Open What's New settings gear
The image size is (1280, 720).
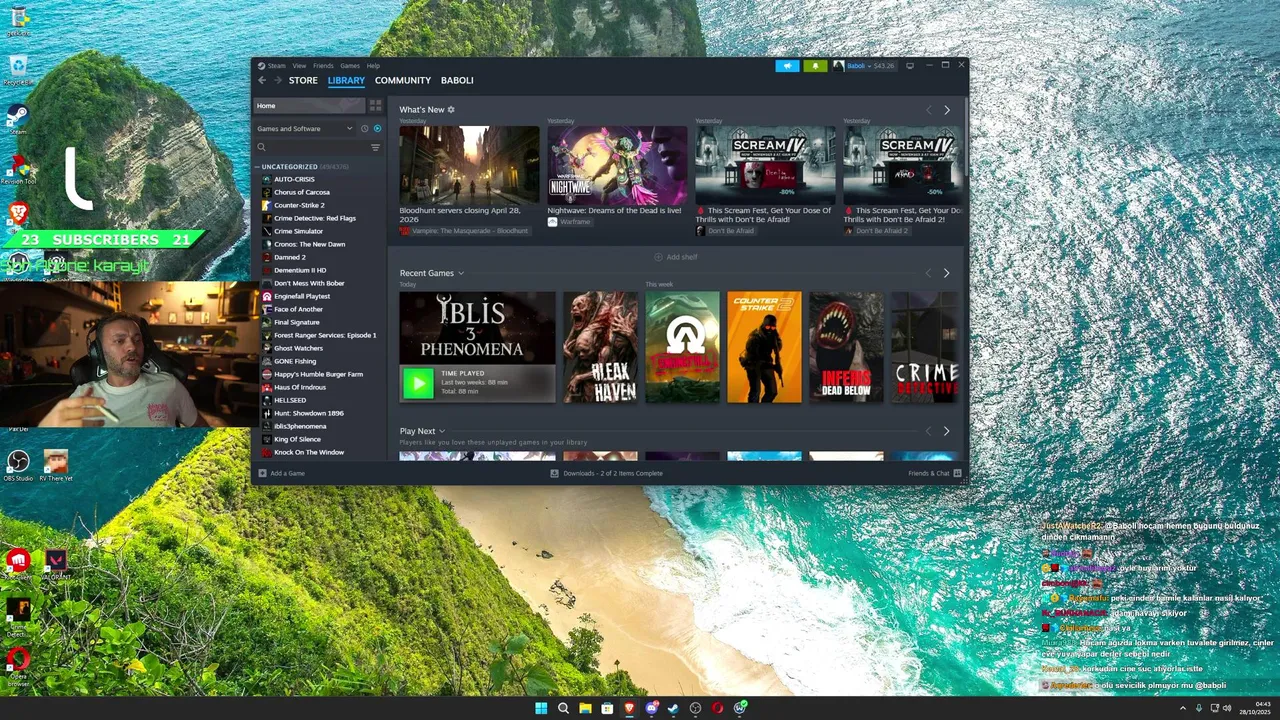coord(451,109)
